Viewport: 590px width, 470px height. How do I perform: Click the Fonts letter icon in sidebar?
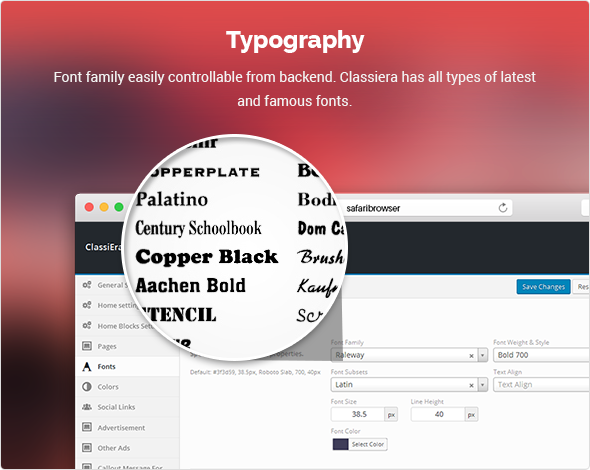coord(87,367)
